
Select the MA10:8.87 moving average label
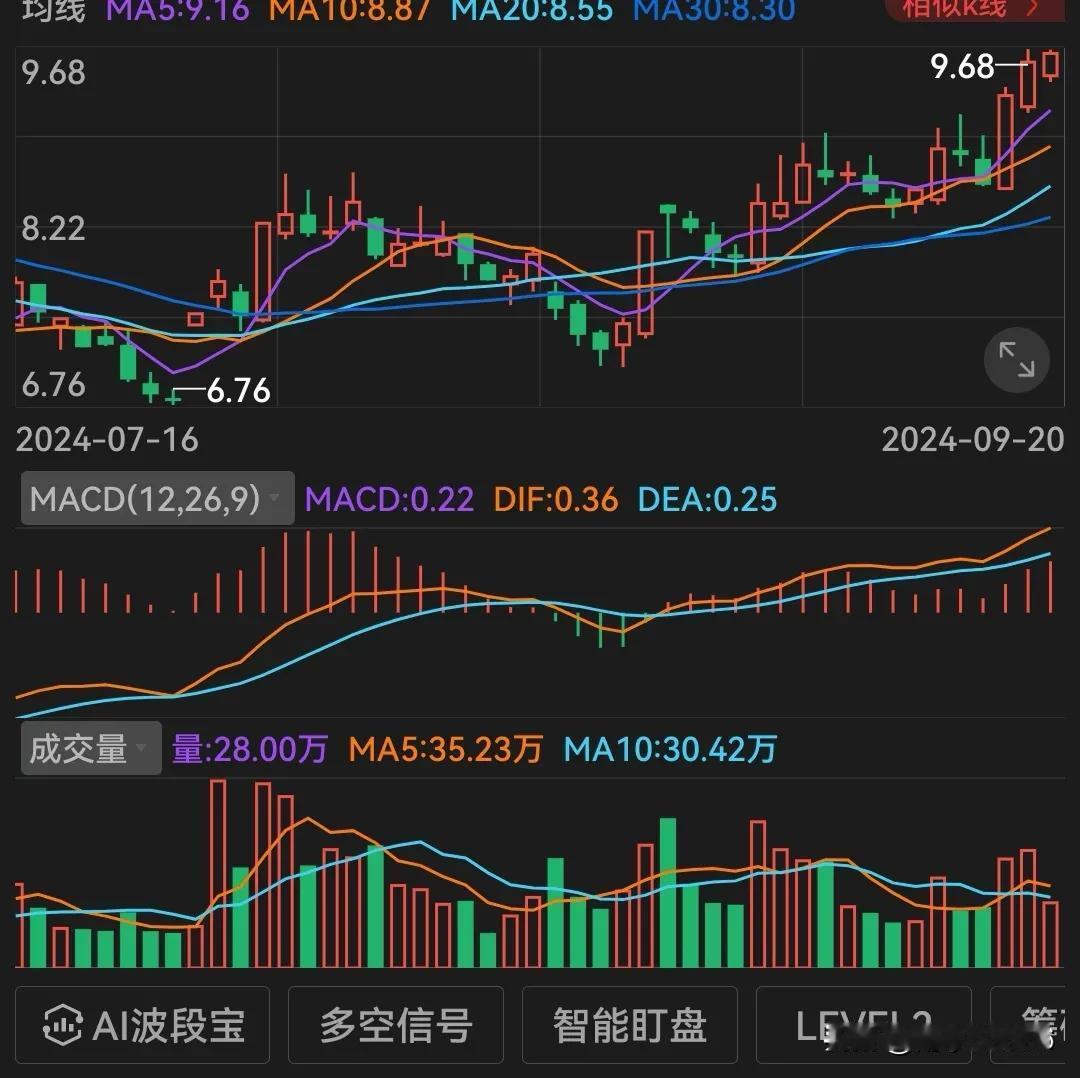[x=350, y=11]
